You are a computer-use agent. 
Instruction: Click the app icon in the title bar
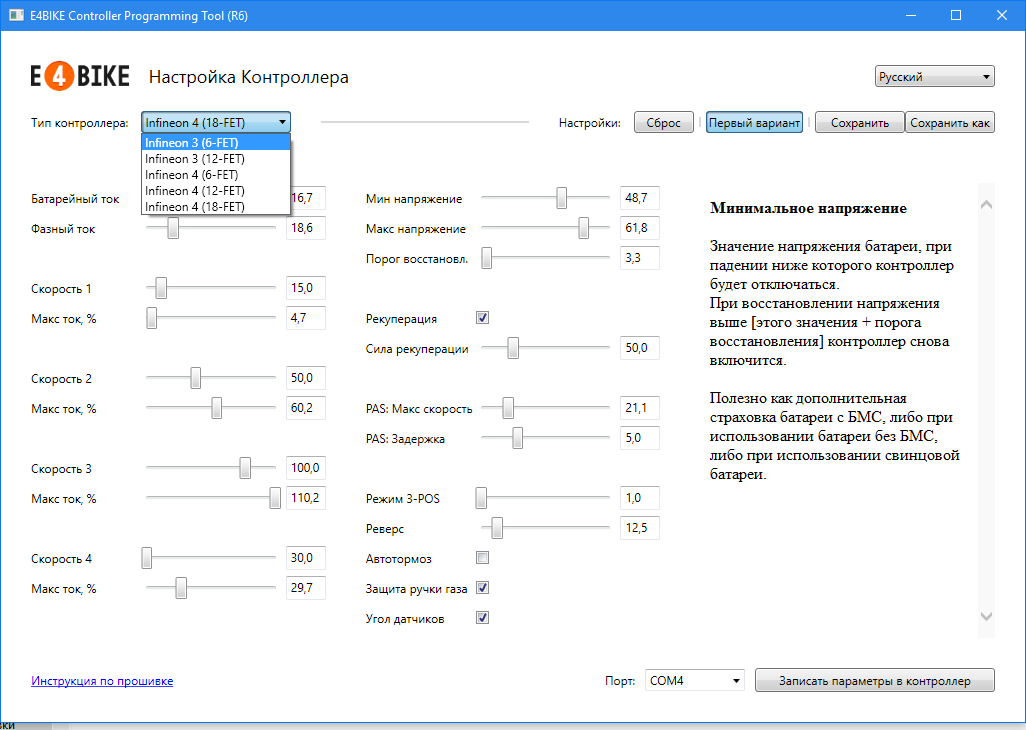tap(16, 15)
